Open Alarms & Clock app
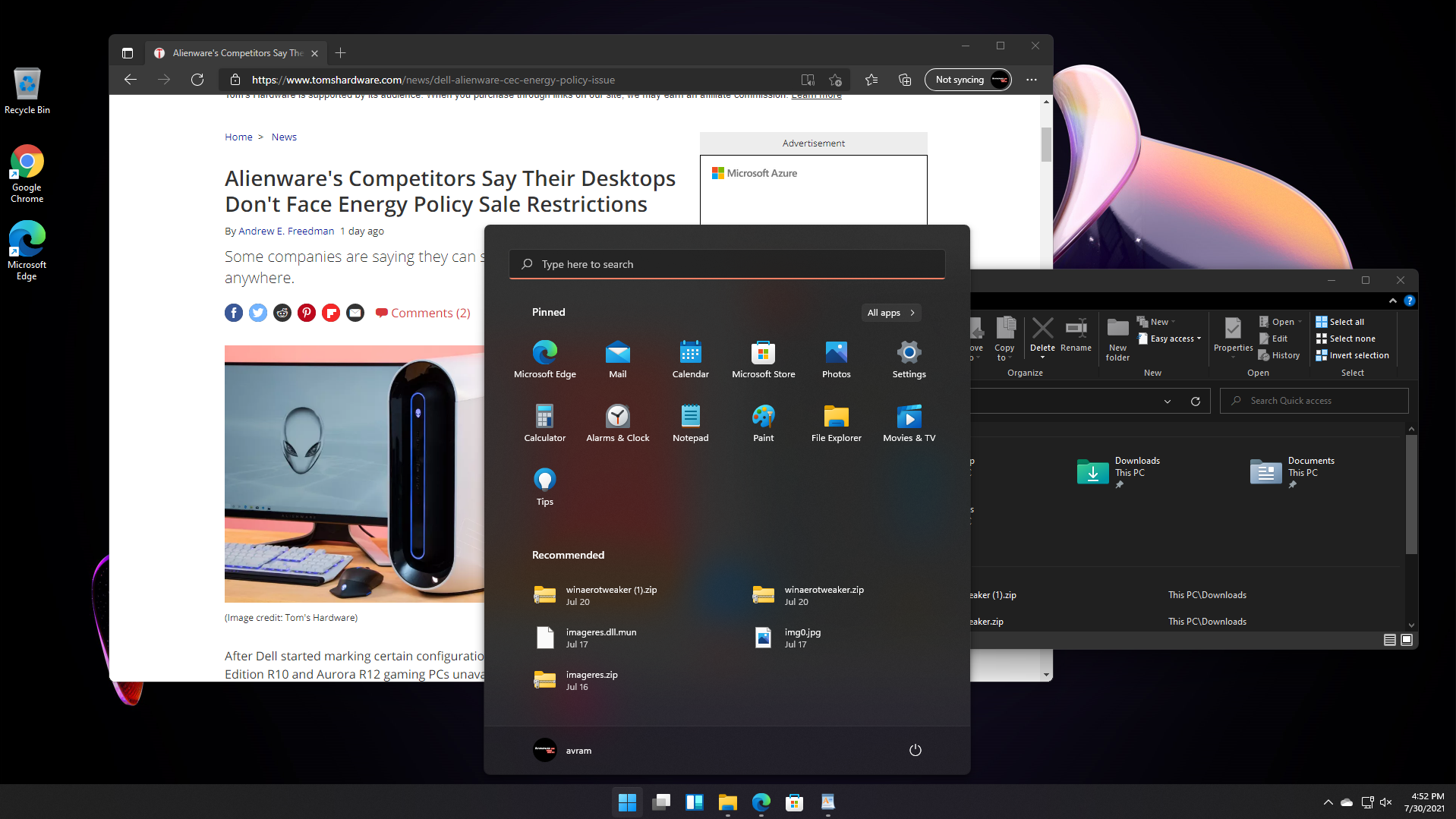This screenshot has height=819, width=1456. [x=618, y=423]
